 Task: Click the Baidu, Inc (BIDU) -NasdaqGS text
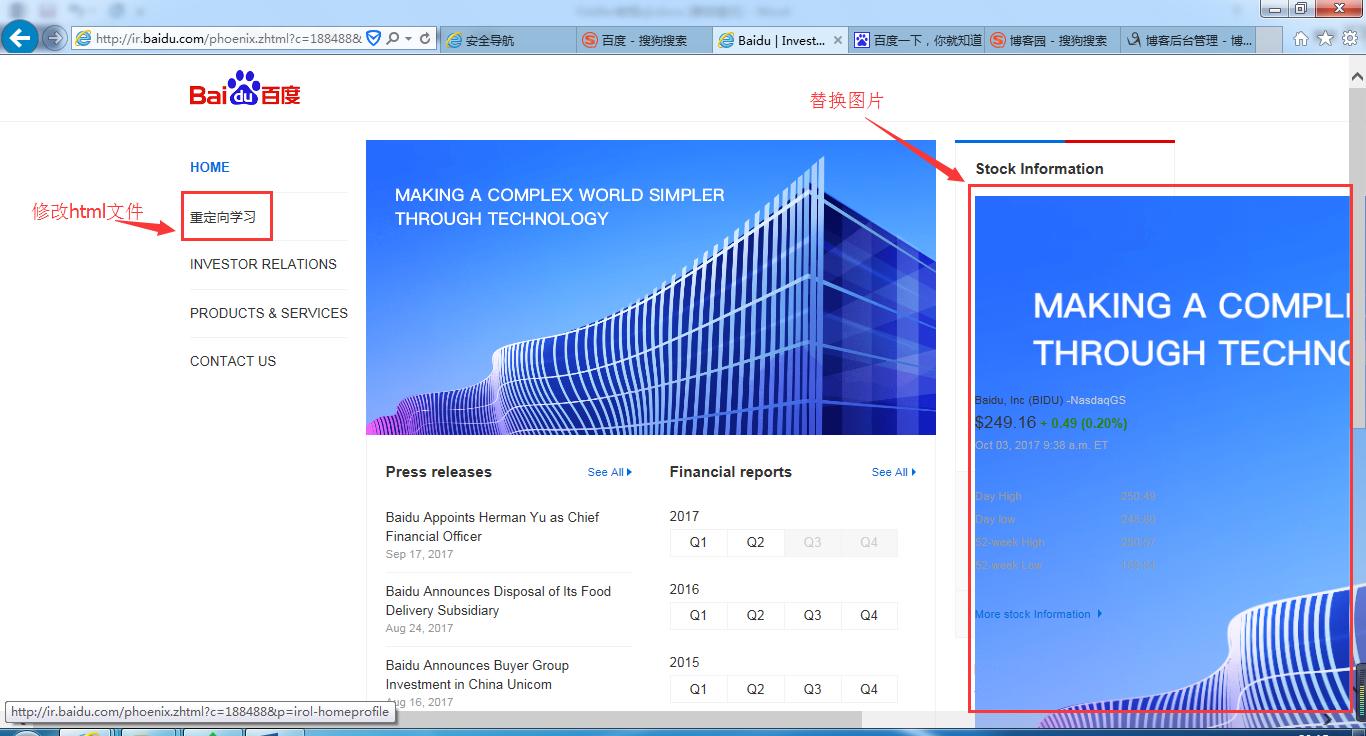coord(1050,400)
